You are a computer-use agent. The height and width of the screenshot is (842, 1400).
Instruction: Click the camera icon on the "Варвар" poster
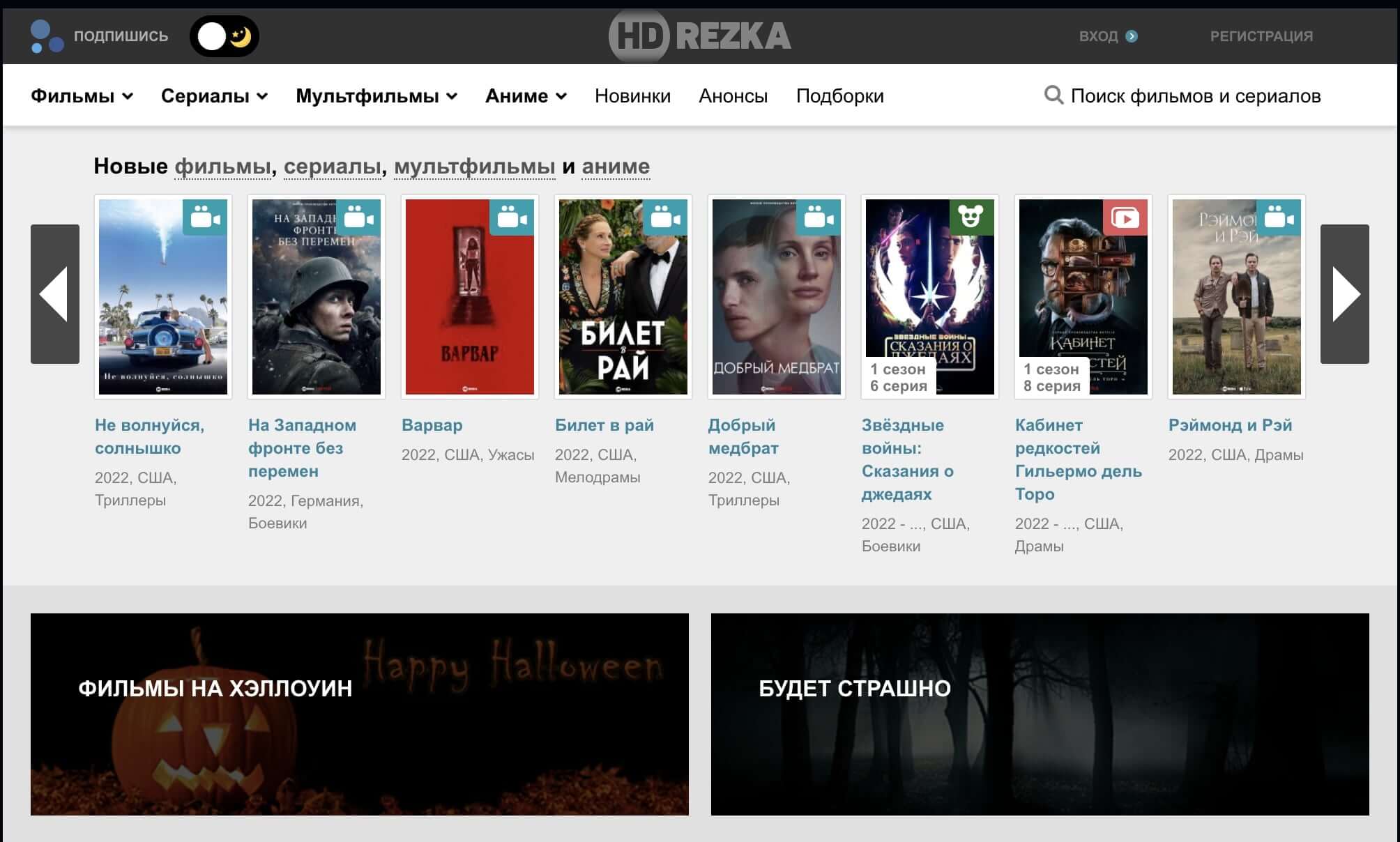512,218
